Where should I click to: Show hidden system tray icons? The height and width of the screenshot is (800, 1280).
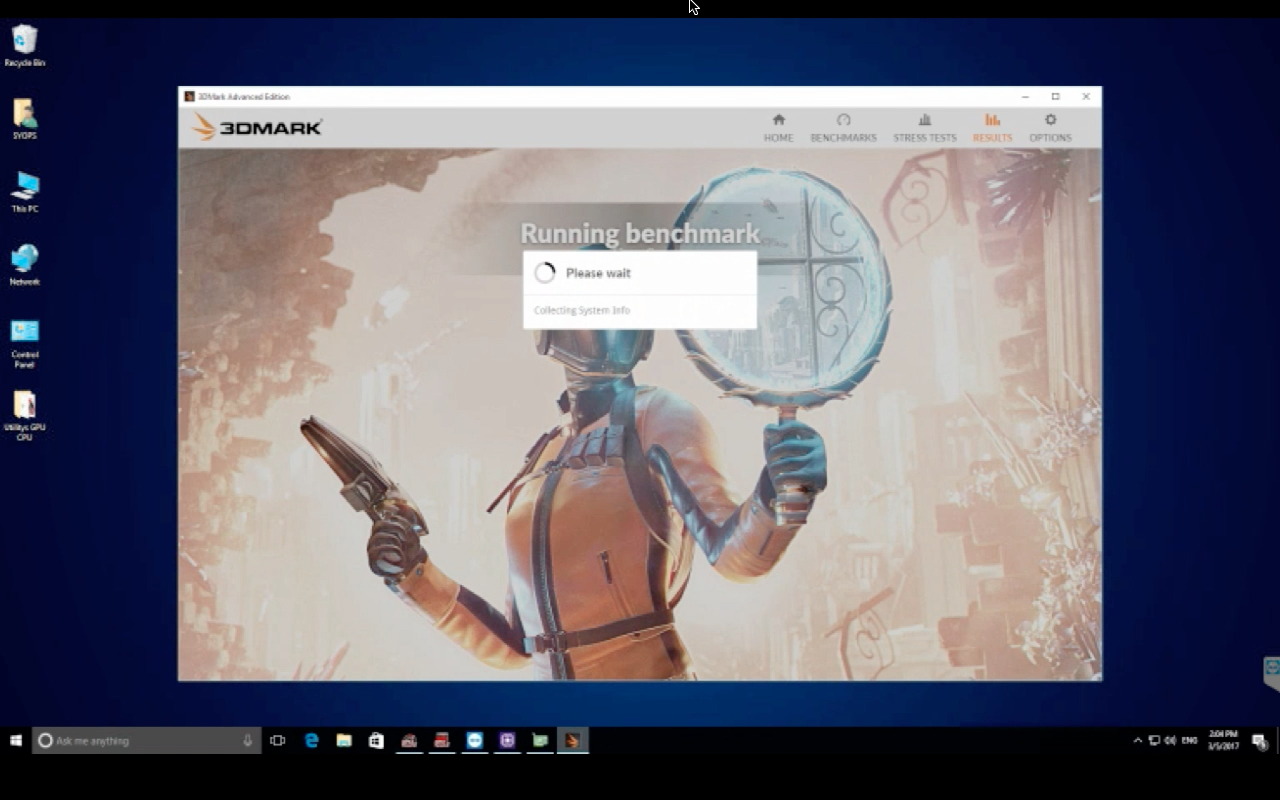click(1137, 741)
